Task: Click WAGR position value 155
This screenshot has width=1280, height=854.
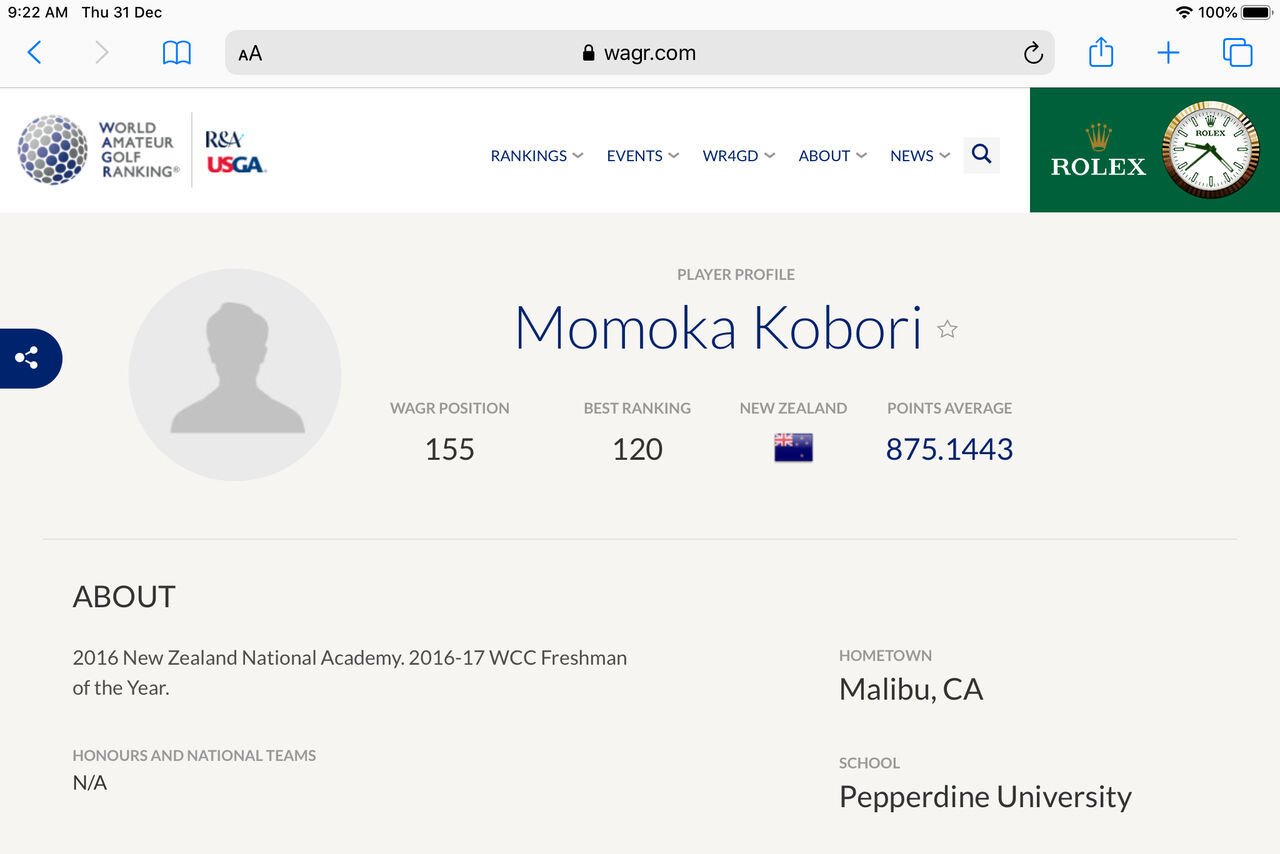Action: (x=449, y=449)
